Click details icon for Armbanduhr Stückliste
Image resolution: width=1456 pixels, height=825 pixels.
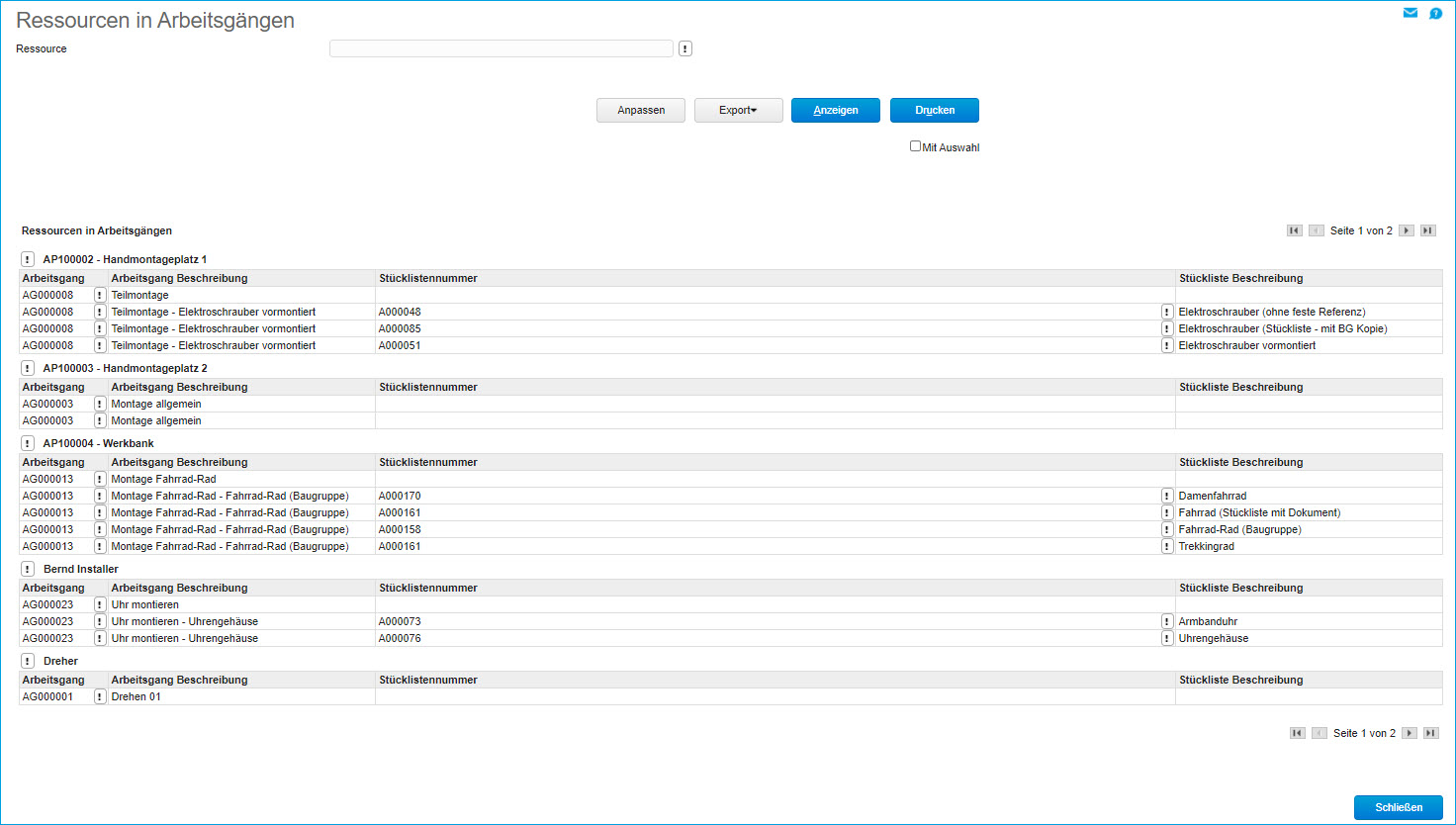tap(1167, 621)
